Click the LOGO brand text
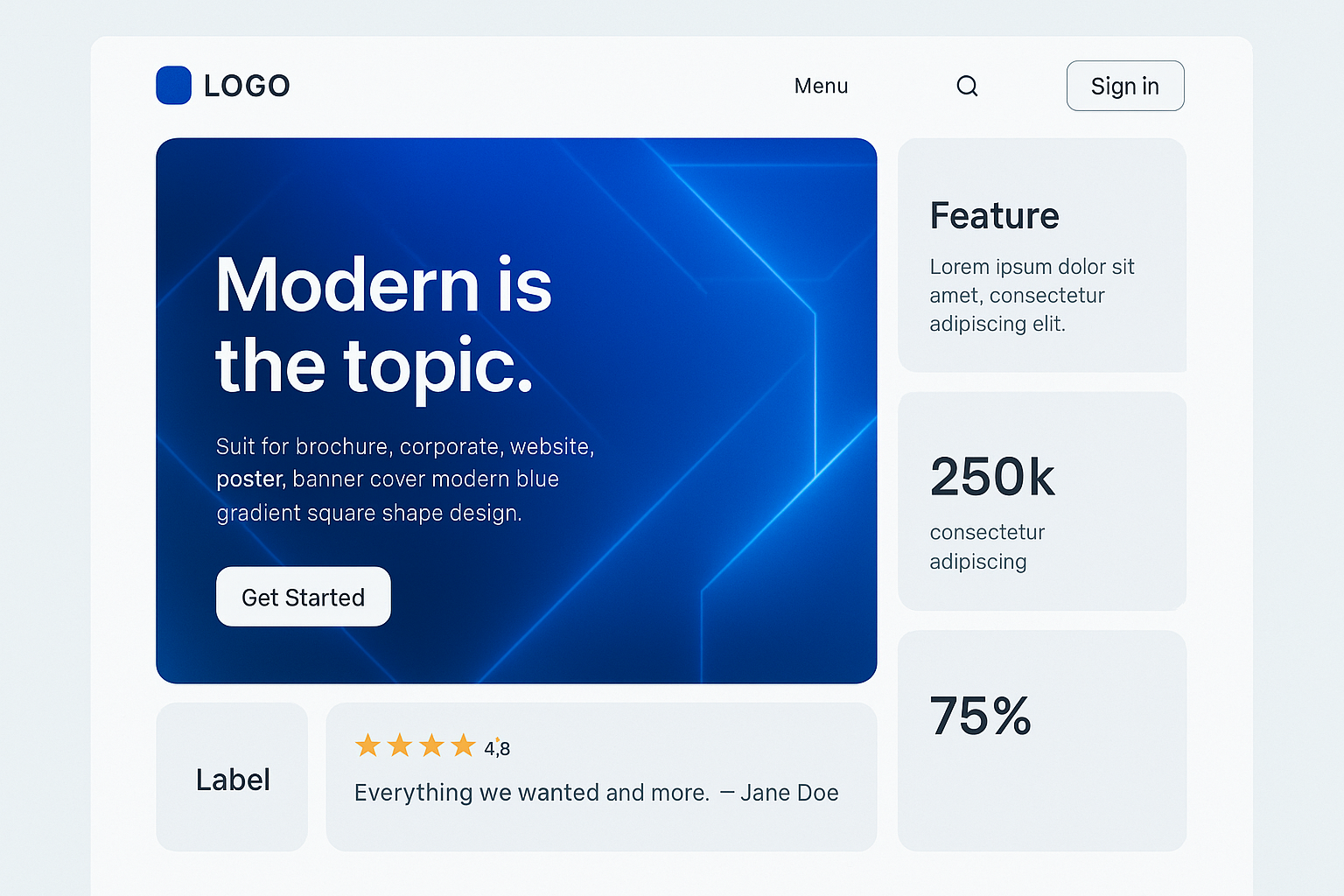The height and width of the screenshot is (896, 1344). coord(247,86)
